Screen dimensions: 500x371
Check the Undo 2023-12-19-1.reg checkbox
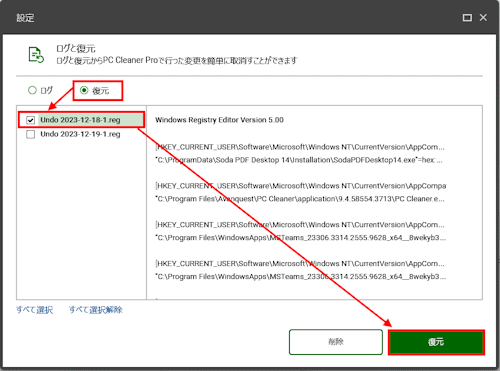(30, 134)
